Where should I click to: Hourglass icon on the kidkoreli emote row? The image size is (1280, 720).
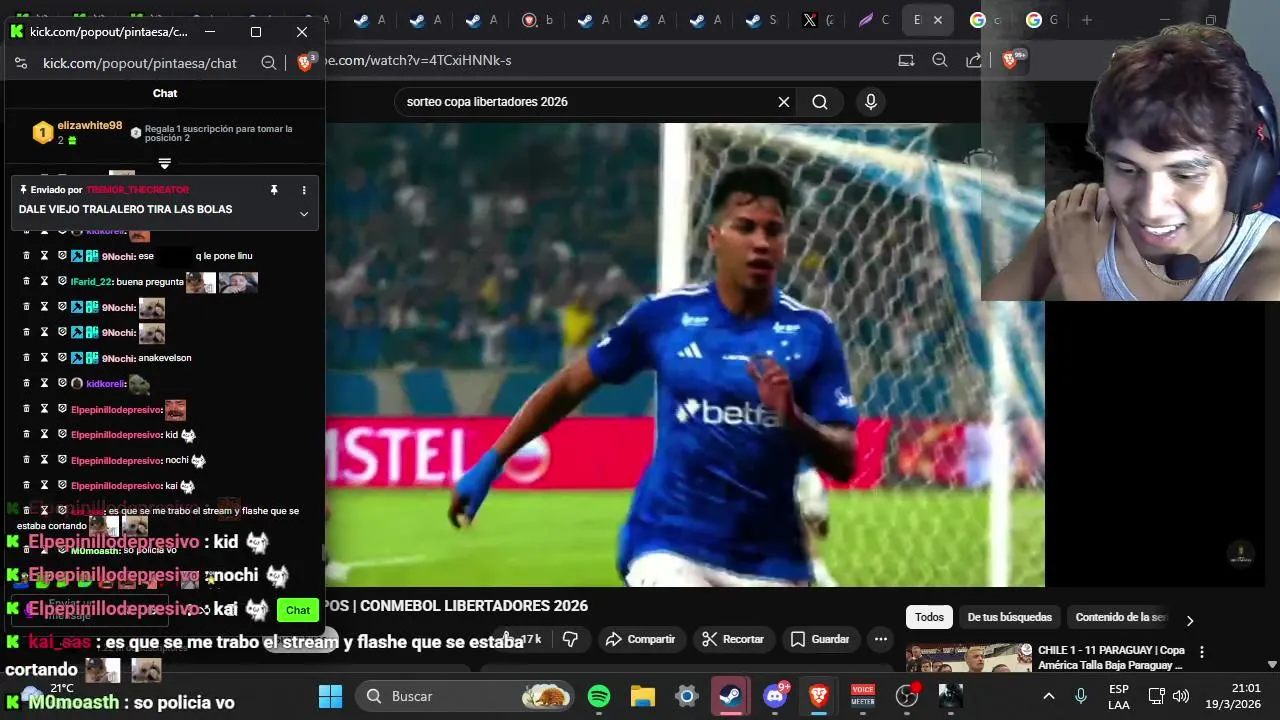[x=44, y=384]
